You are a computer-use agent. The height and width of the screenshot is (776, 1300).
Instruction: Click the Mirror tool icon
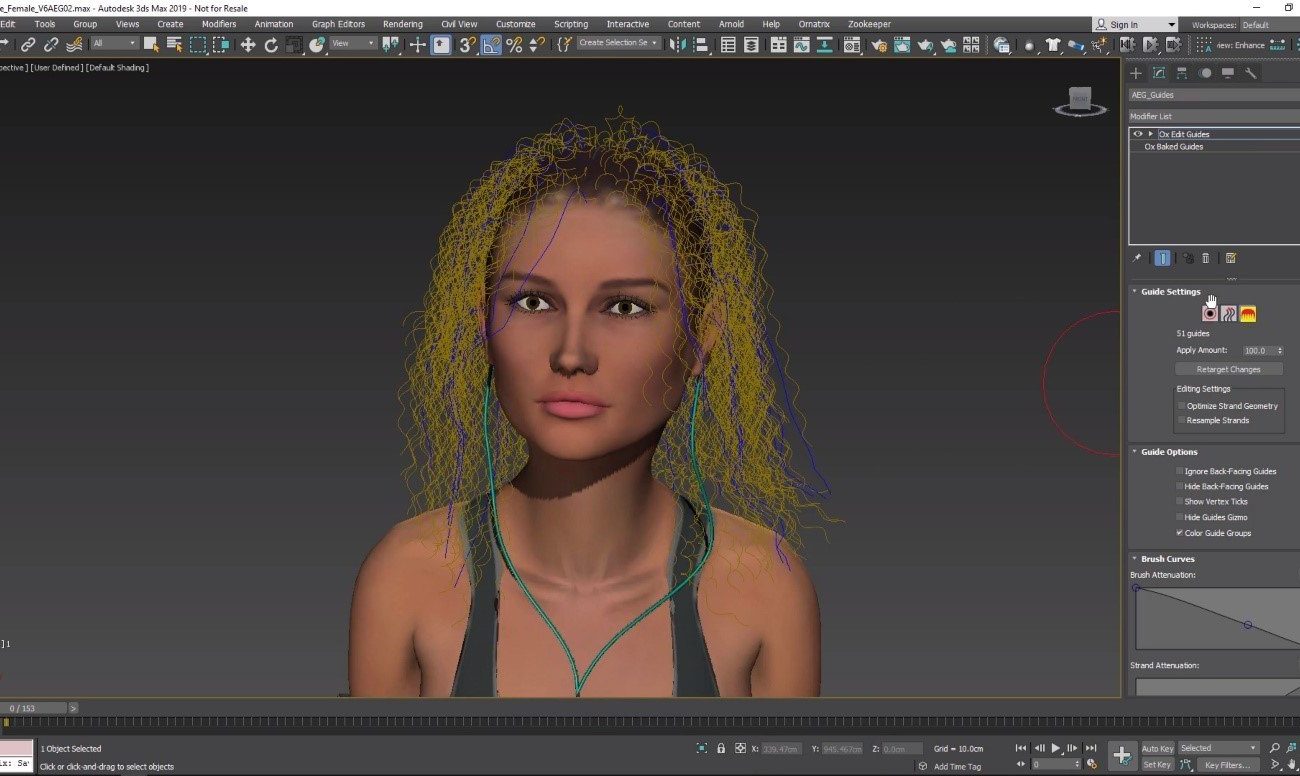[680, 44]
